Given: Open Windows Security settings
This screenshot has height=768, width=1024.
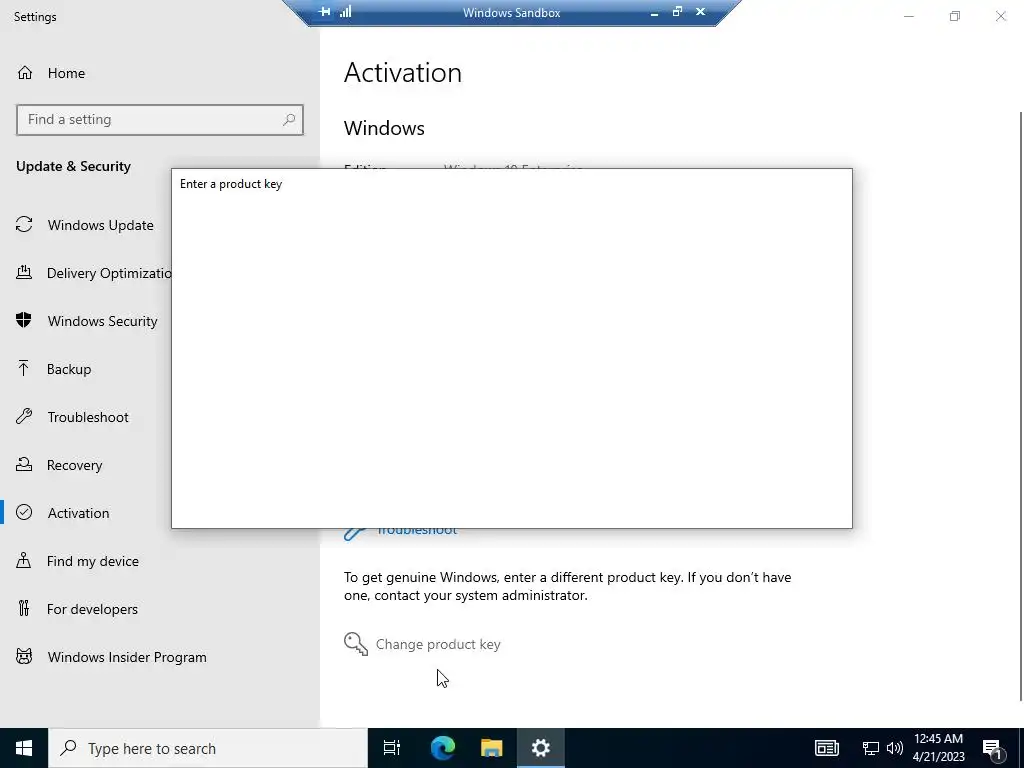Looking at the screenshot, I should pos(86,321).
